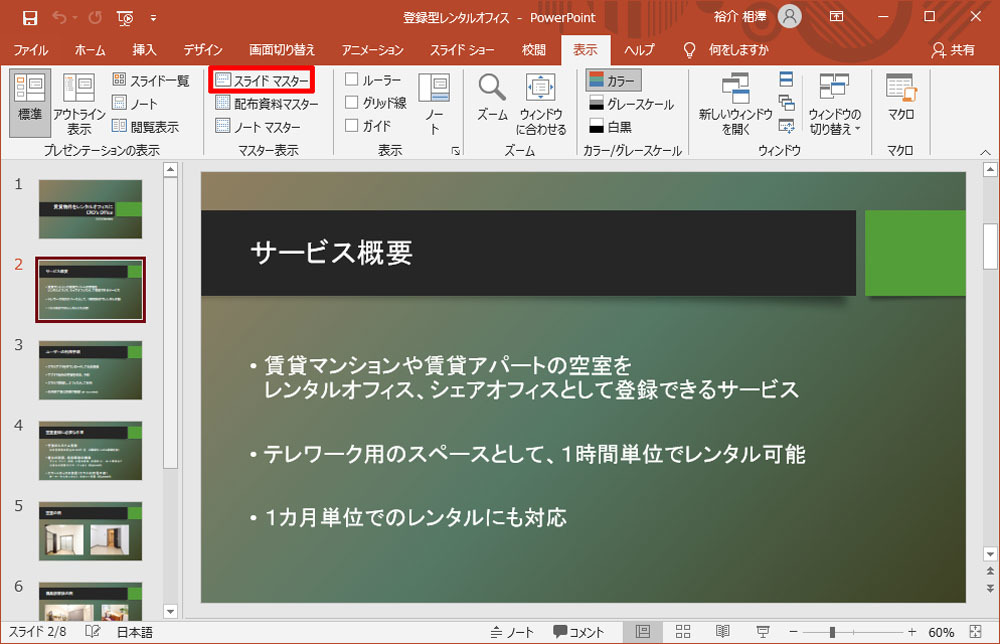
Task: Select the 画面切り替え tab
Action: pyautogui.click(x=281, y=50)
